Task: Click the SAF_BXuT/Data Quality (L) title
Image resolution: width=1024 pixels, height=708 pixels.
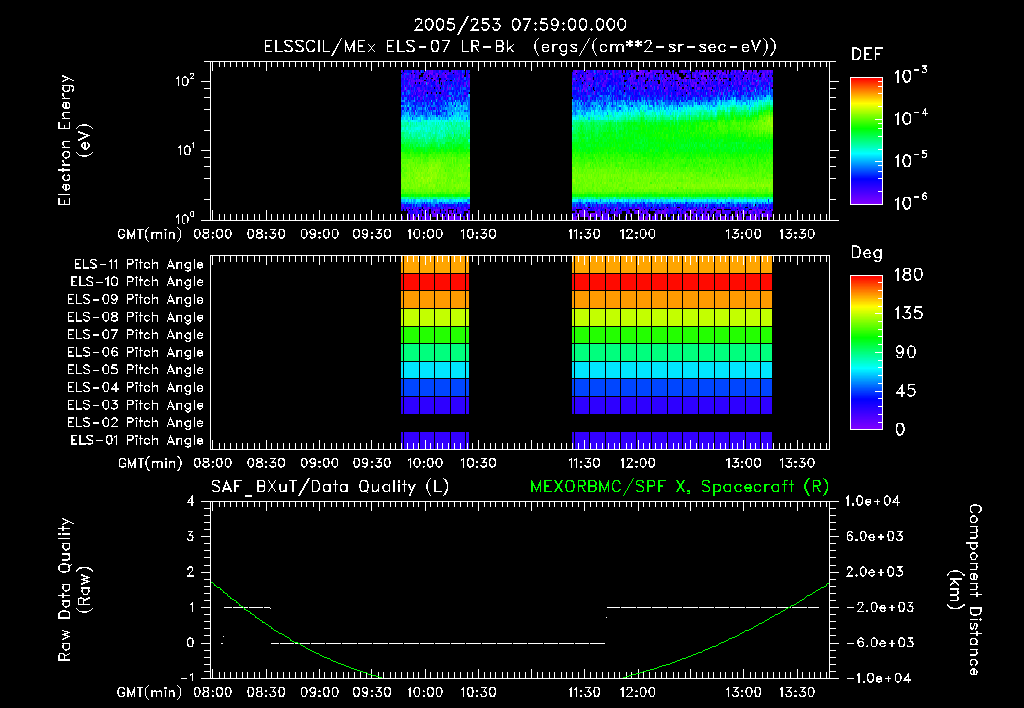Action: 330,487
